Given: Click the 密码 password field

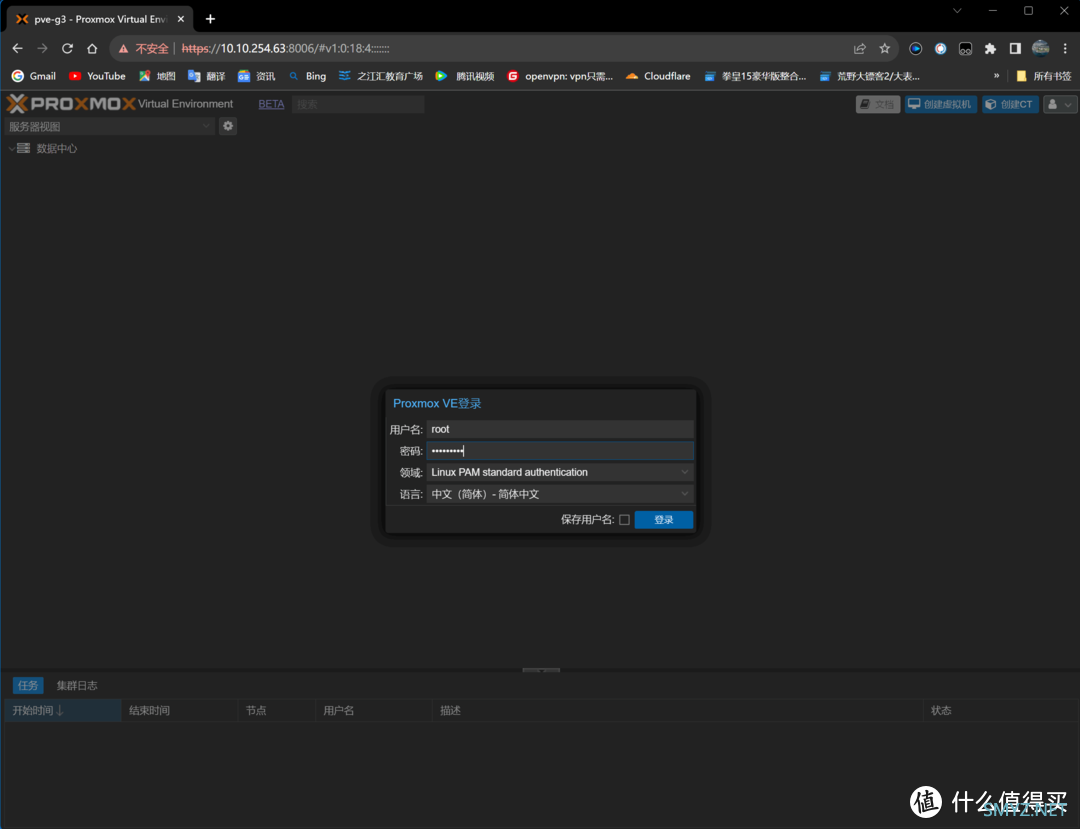Looking at the screenshot, I should pyautogui.click(x=559, y=451).
